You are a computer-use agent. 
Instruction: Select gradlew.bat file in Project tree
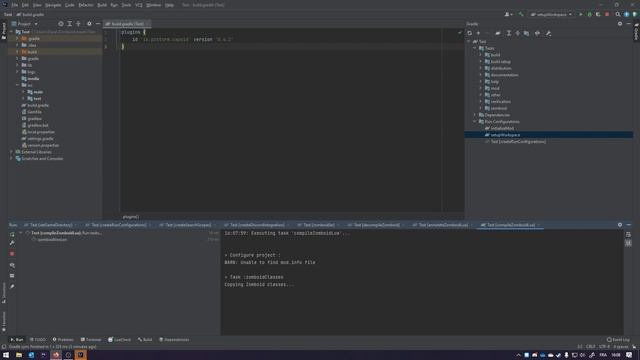38,125
